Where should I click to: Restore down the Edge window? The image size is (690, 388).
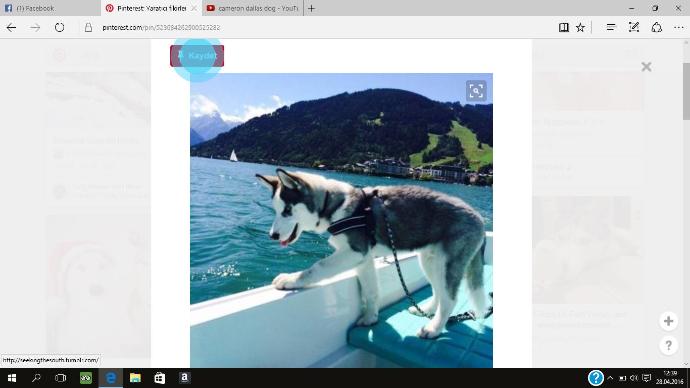(655, 8)
